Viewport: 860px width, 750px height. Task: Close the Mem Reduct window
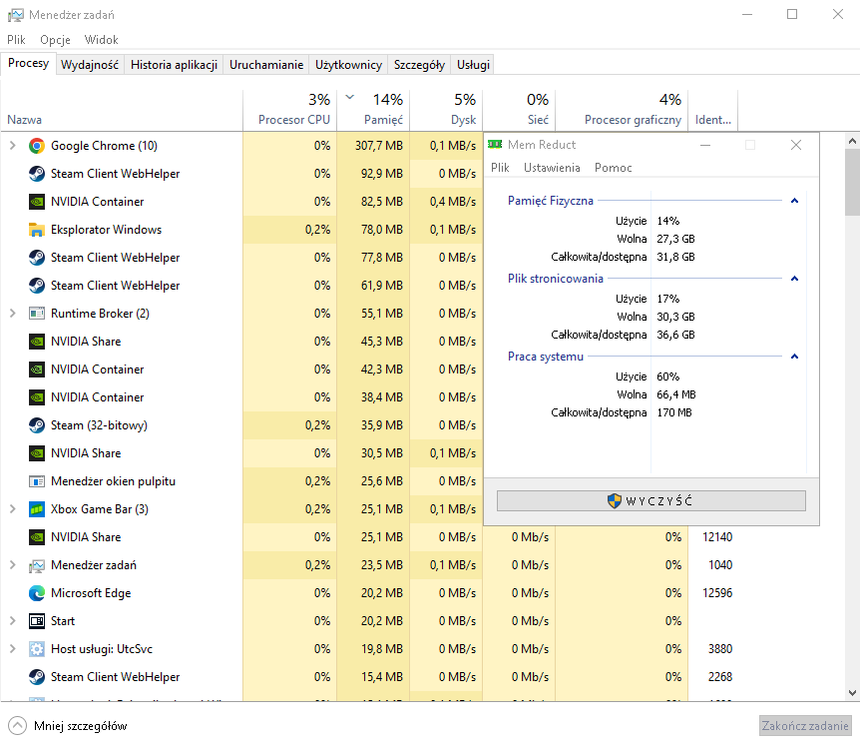click(796, 145)
